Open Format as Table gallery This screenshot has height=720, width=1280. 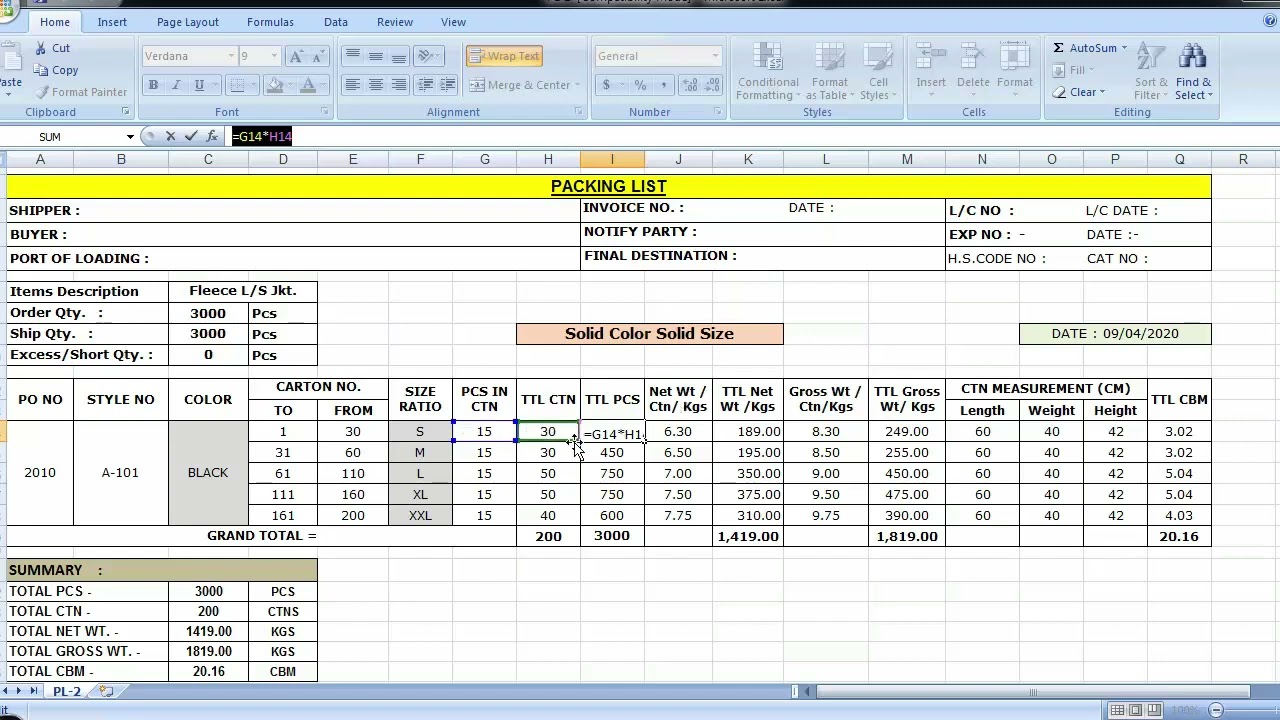[x=829, y=72]
